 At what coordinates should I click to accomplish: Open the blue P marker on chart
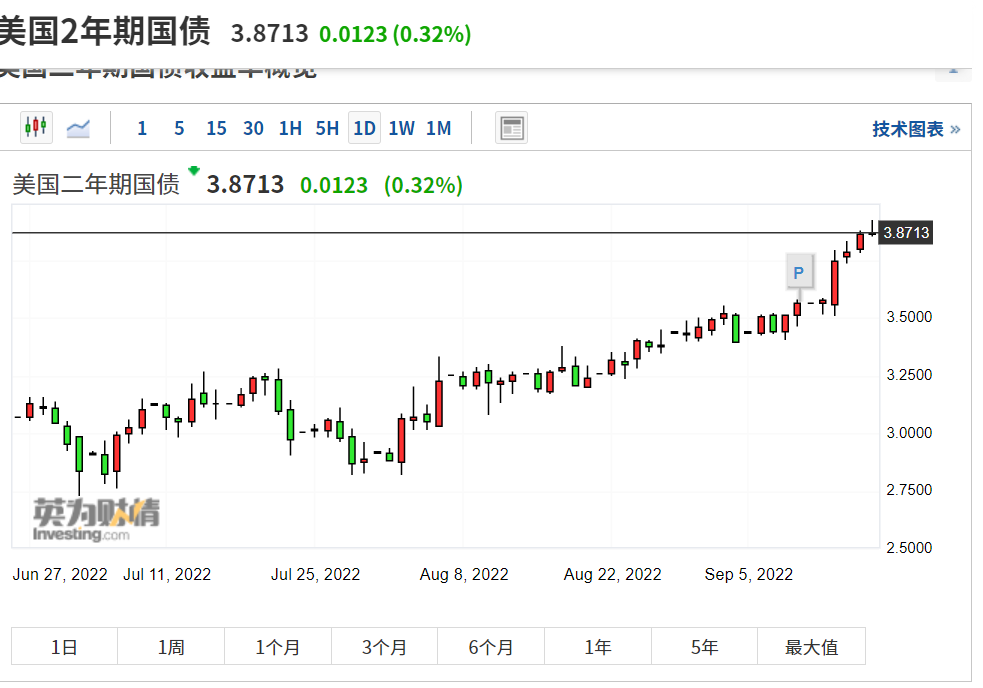click(x=798, y=272)
